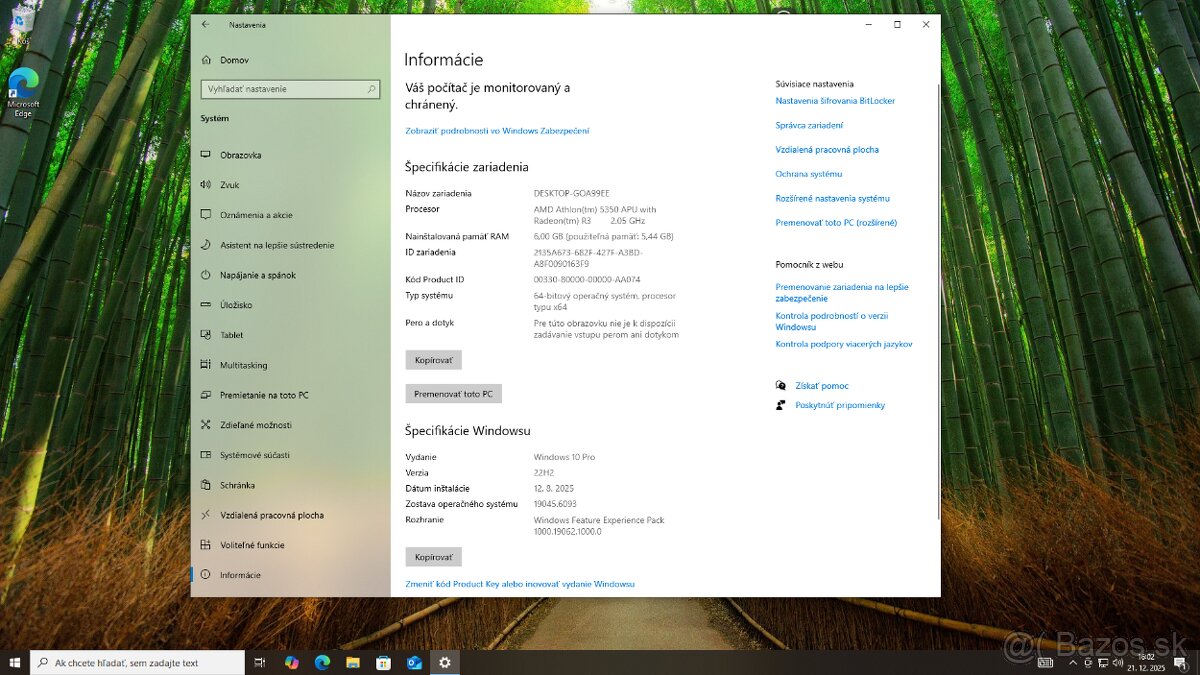The height and width of the screenshot is (675, 1200).
Task: Click the Domov home icon
Action: click(206, 60)
